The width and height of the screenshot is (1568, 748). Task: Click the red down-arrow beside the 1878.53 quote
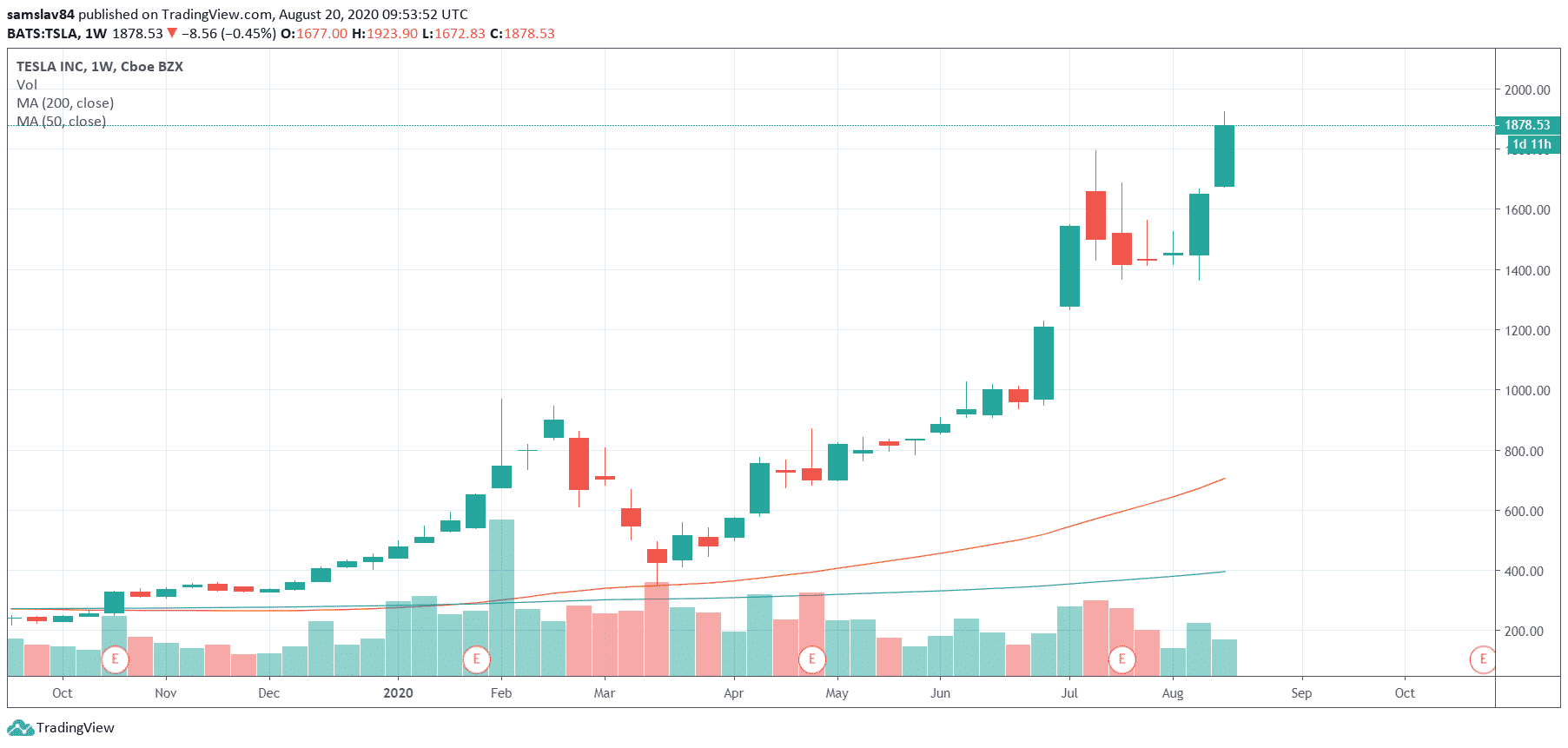pos(172,33)
